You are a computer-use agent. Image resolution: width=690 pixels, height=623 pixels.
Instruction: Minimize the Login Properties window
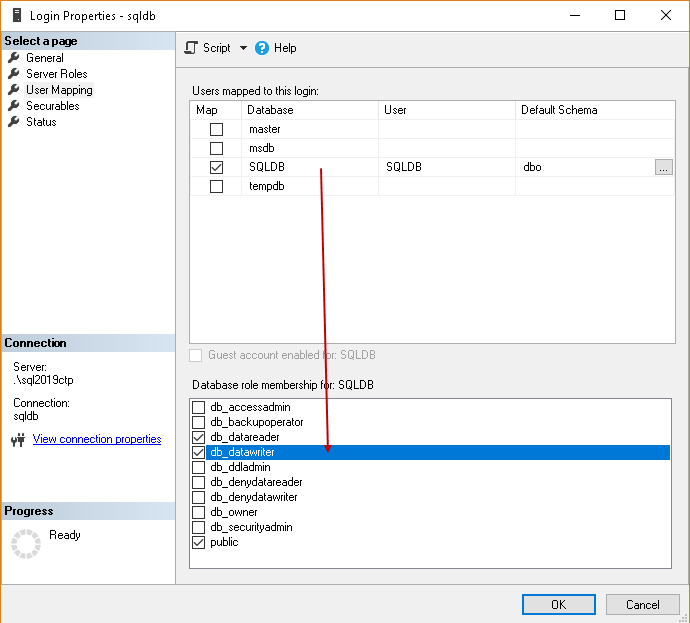click(x=575, y=15)
